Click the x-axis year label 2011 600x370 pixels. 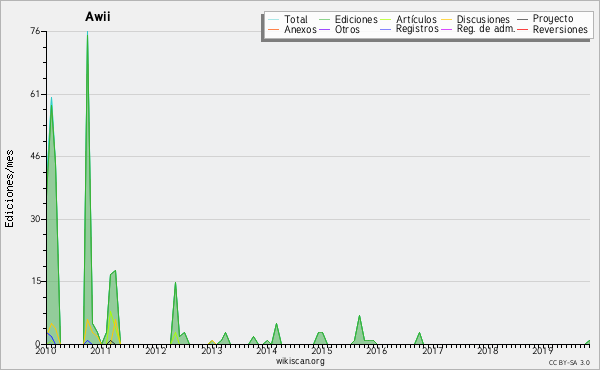pyautogui.click(x=101, y=350)
